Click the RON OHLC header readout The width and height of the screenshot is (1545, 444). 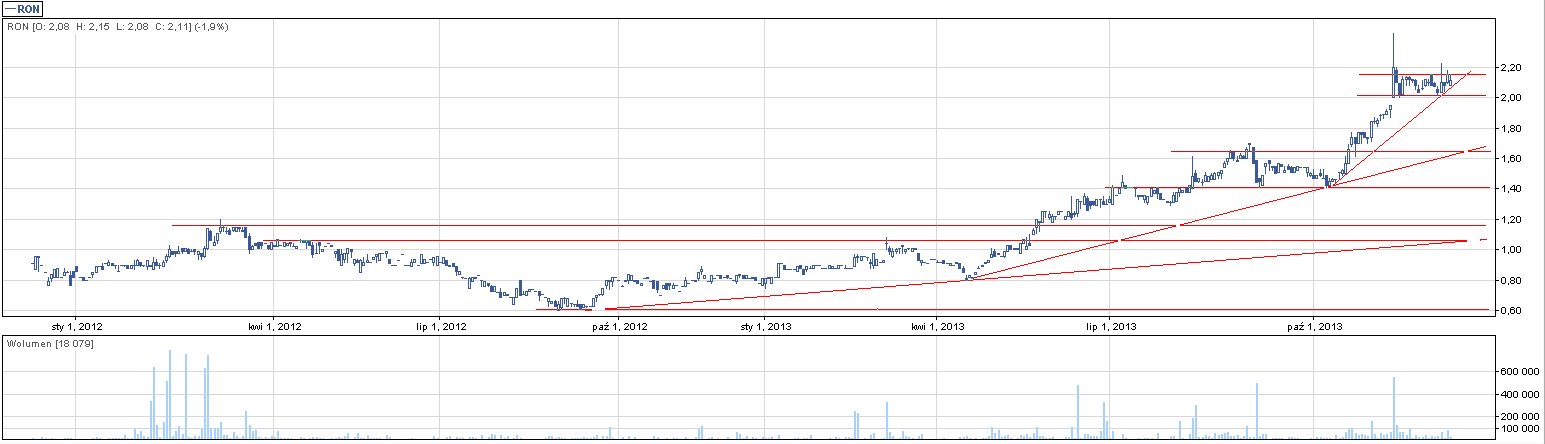(x=118, y=26)
